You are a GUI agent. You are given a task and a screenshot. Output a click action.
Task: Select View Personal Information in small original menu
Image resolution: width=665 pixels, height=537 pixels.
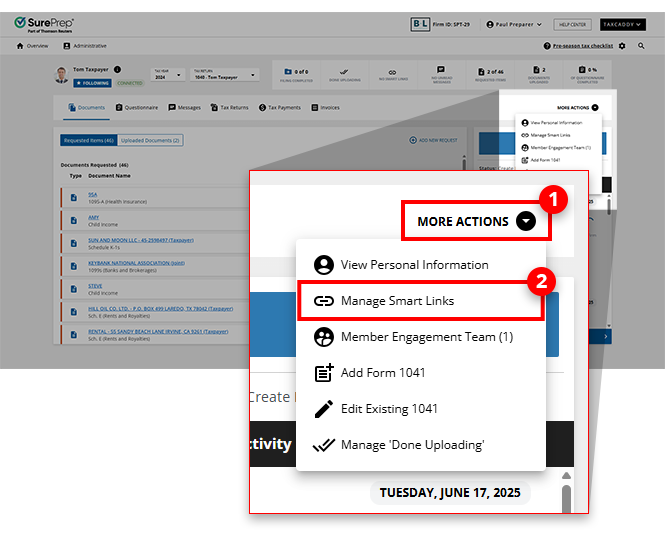point(558,123)
